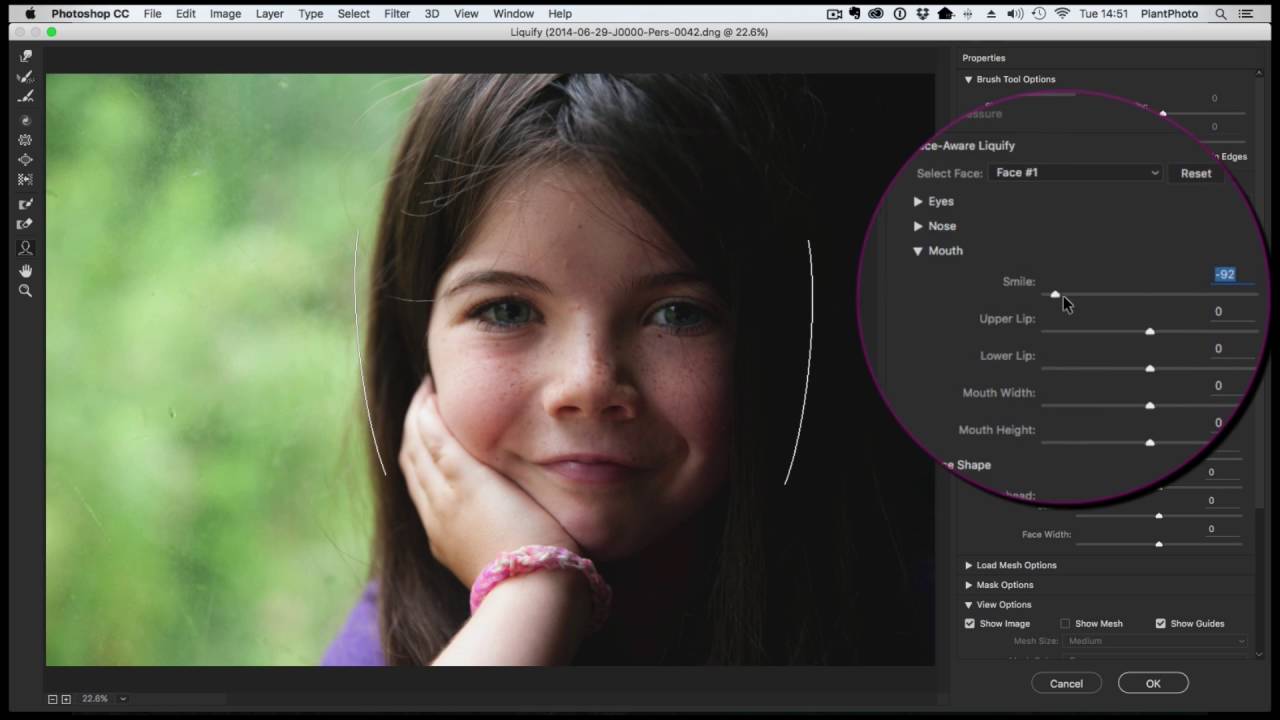Click the Reset button
This screenshot has height=720, width=1280.
coord(1196,173)
